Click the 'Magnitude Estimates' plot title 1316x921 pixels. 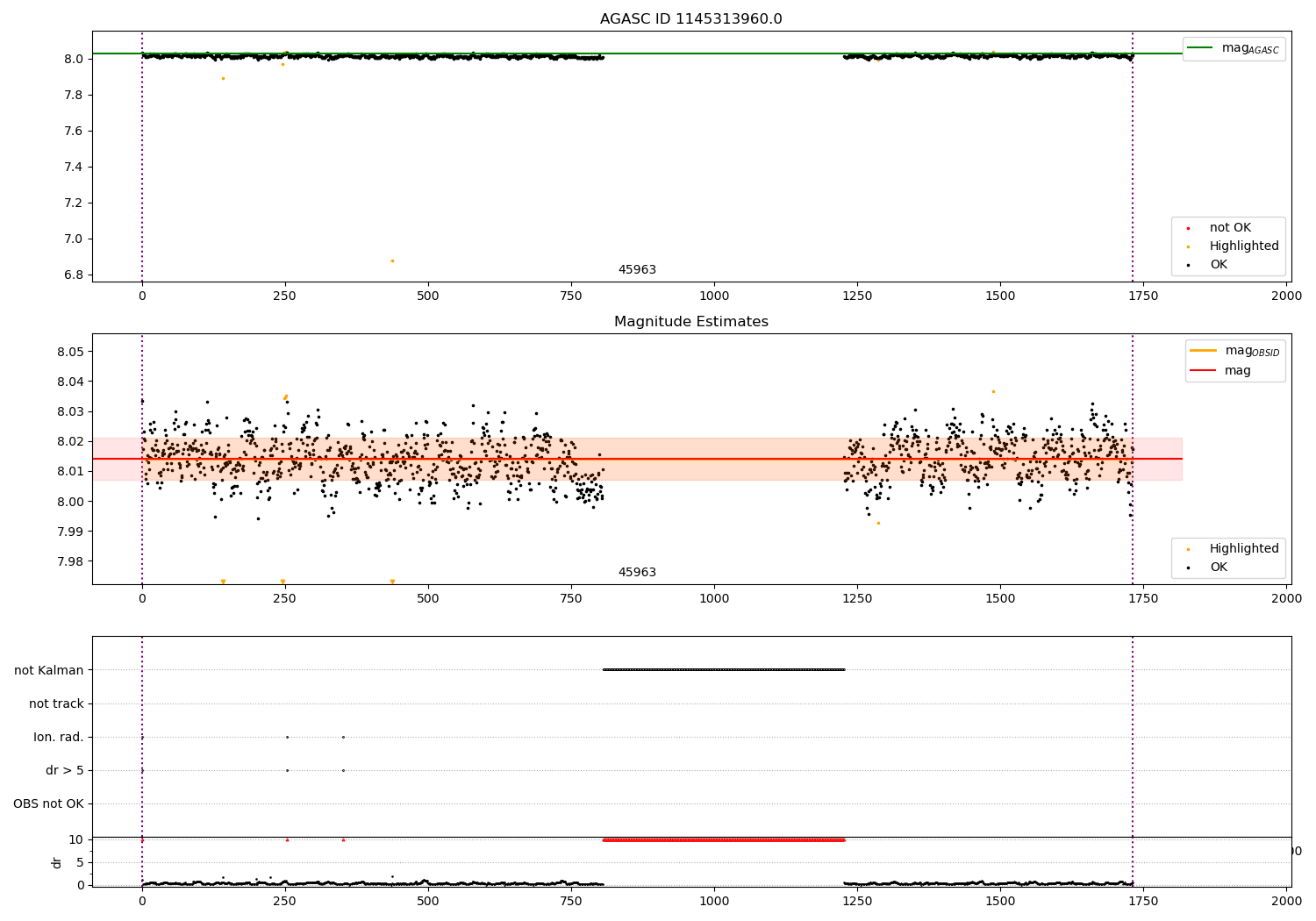[690, 321]
